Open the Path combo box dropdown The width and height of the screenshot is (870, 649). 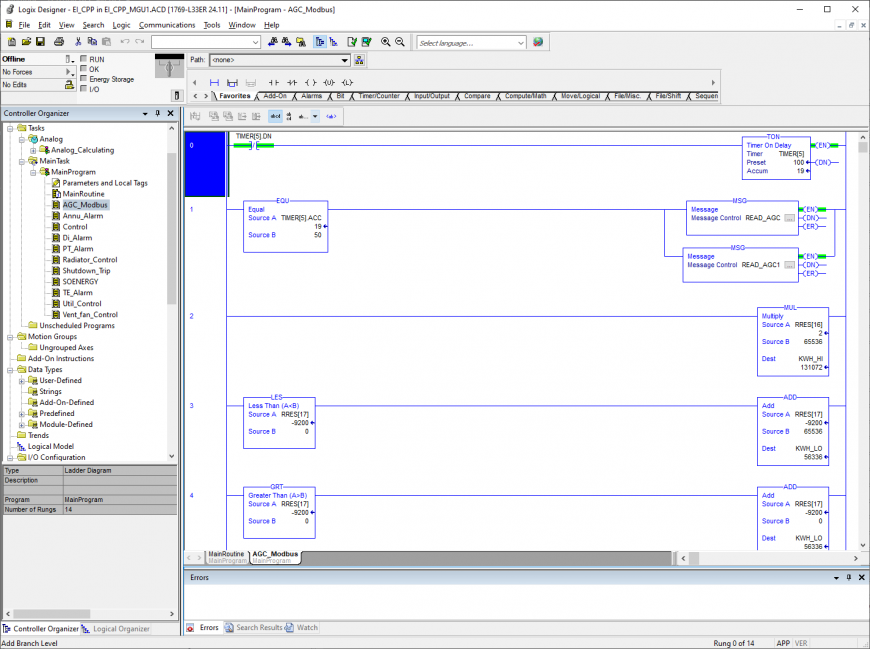point(345,60)
